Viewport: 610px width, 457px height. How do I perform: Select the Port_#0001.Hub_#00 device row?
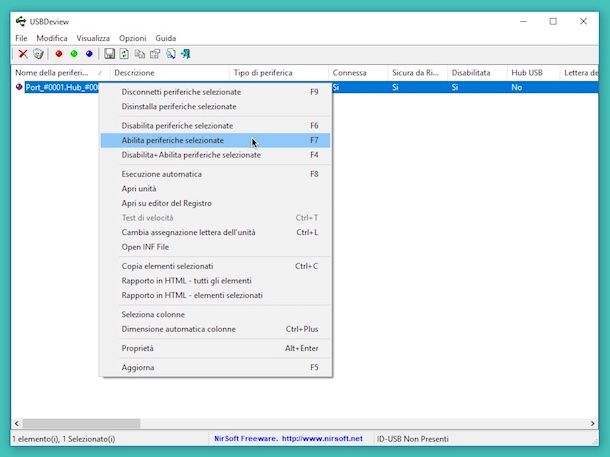pos(61,87)
